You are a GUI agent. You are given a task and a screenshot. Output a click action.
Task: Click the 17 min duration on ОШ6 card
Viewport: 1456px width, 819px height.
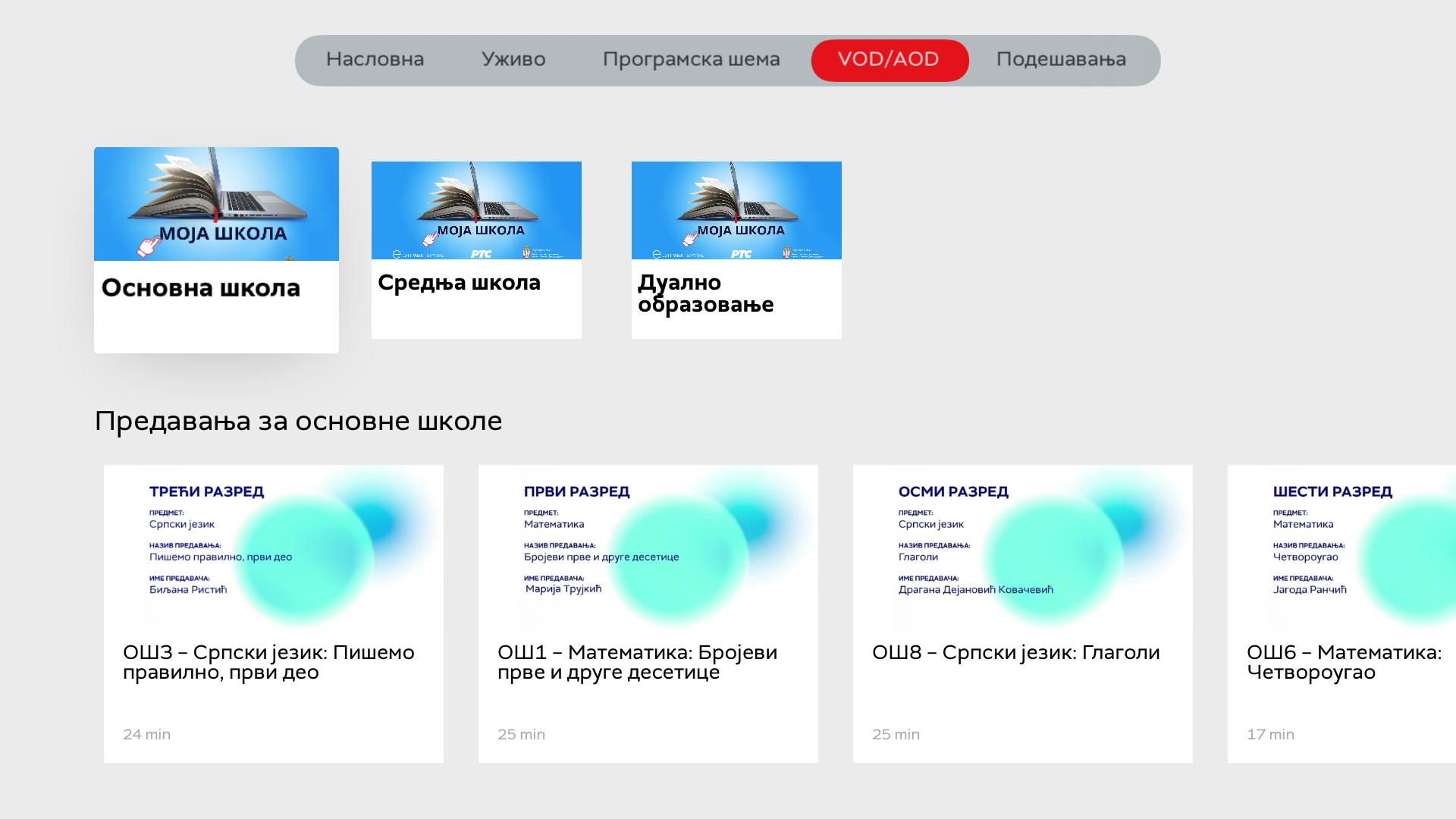coord(1270,735)
